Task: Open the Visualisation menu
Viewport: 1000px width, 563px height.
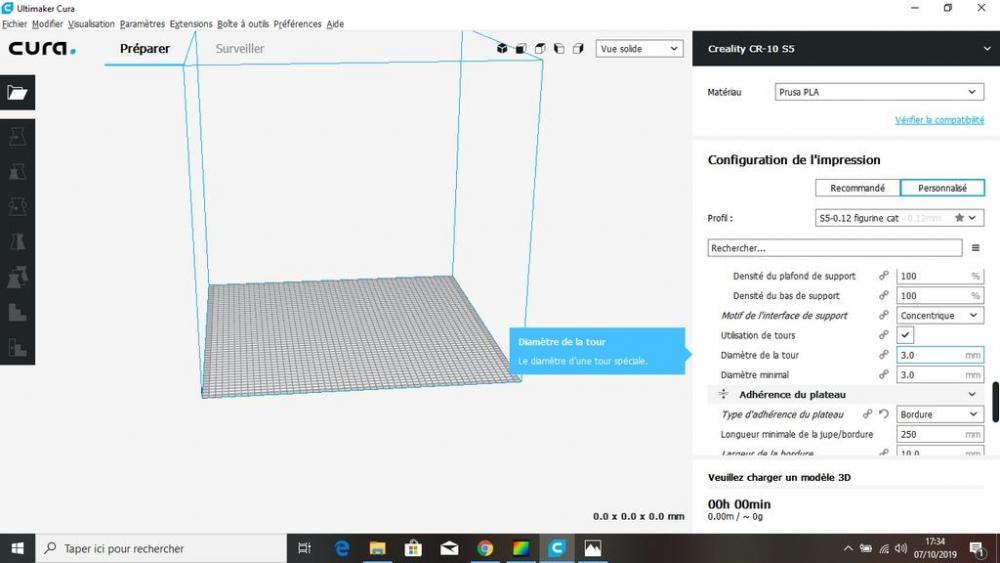Action: pyautogui.click(x=91, y=24)
